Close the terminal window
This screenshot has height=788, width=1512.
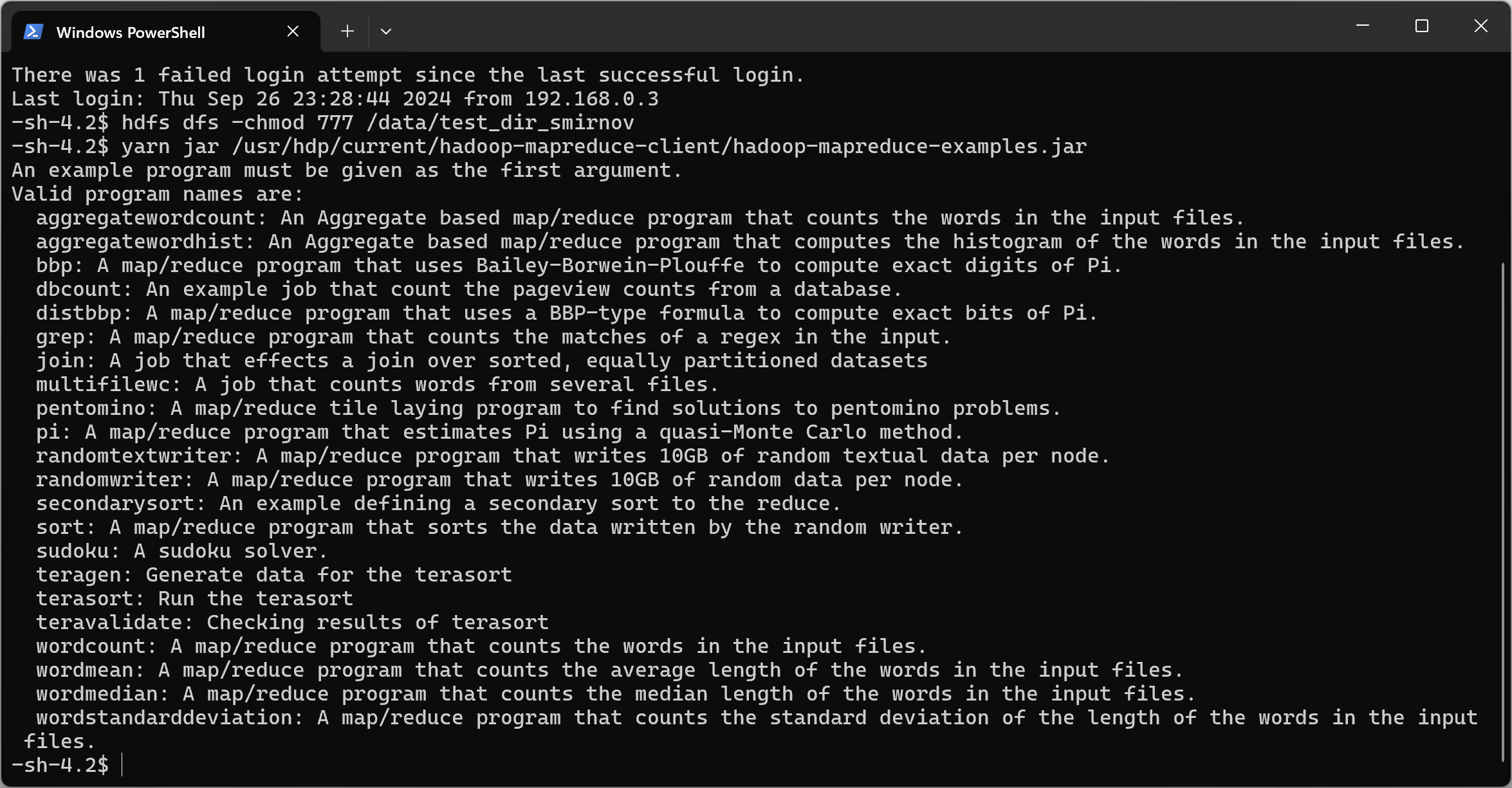click(1480, 26)
